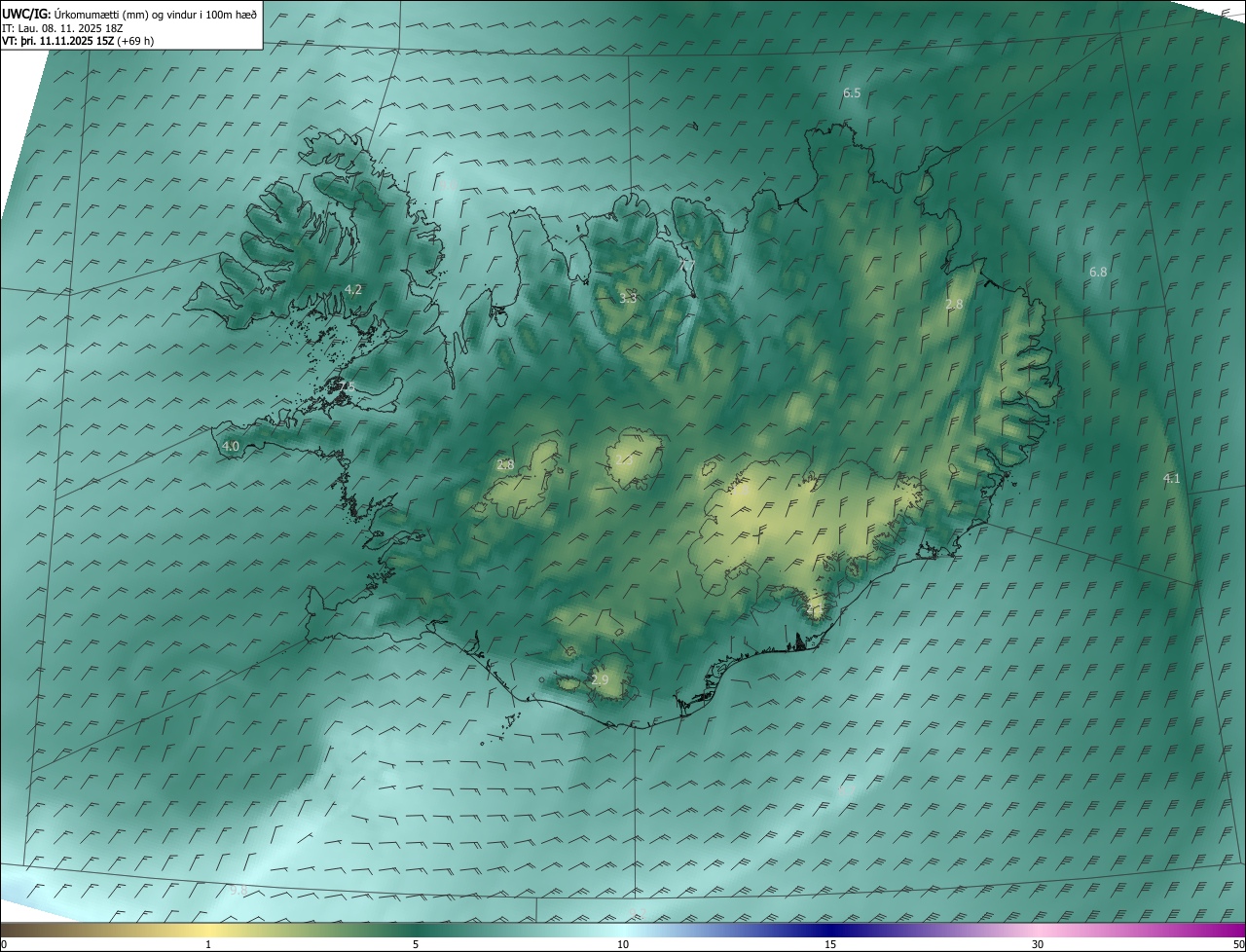Click the valid time 'VT: þri. 11.11.2025 15Z (+69 h)'
Image resolution: width=1246 pixels, height=952 pixels.
[78, 41]
